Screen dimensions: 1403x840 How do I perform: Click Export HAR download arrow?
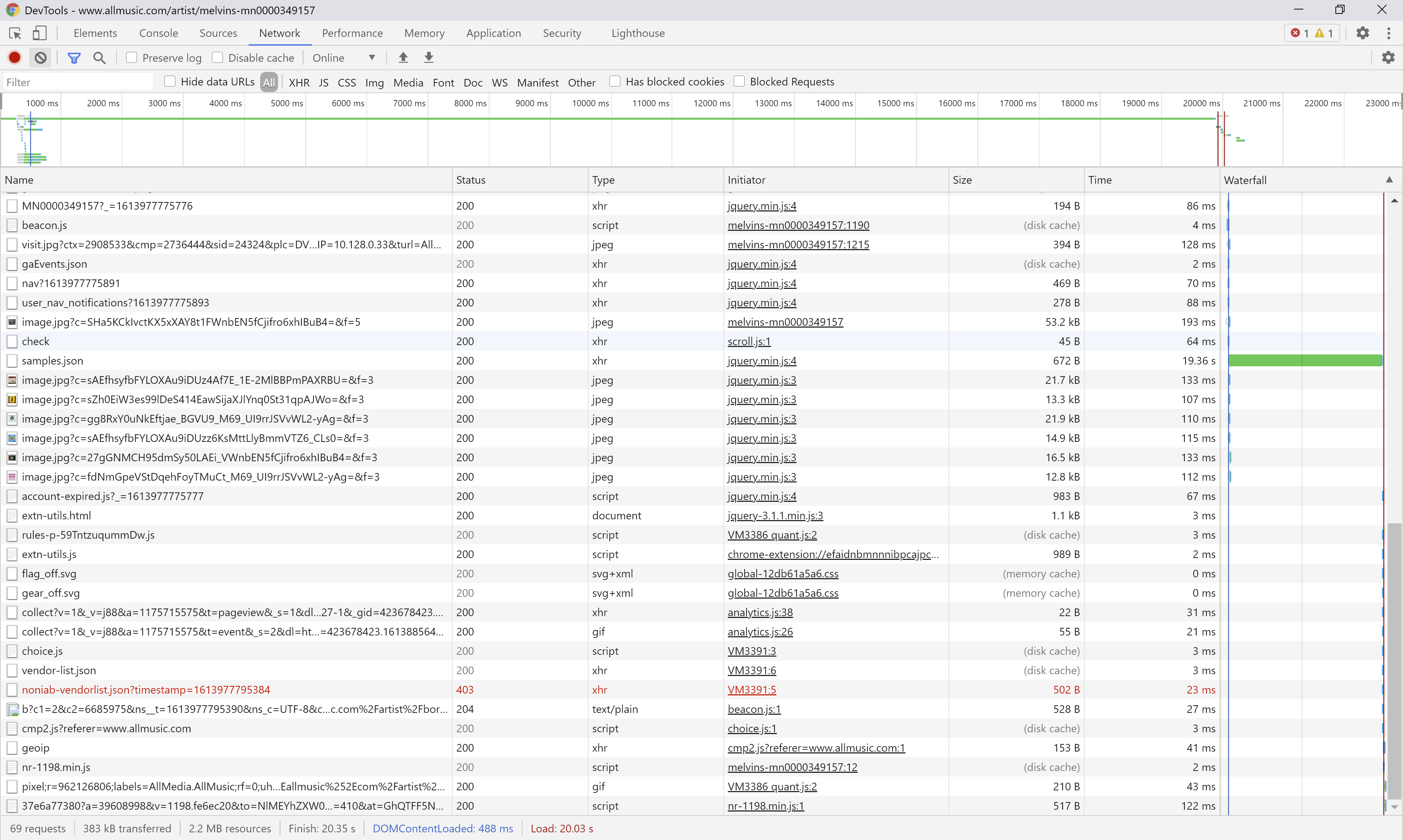pos(429,57)
